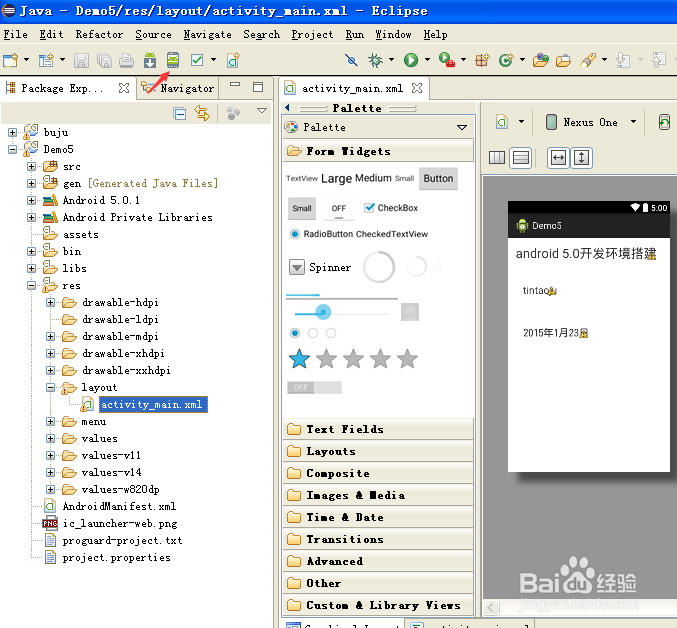The width and height of the screenshot is (677, 628).
Task: Select the Button widget in palette
Action: pyautogui.click(x=438, y=178)
